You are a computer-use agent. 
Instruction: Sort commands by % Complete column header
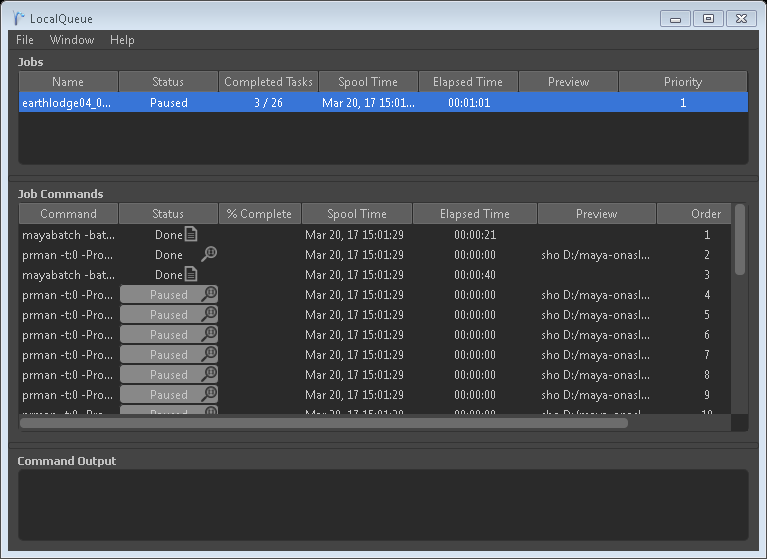coord(259,214)
